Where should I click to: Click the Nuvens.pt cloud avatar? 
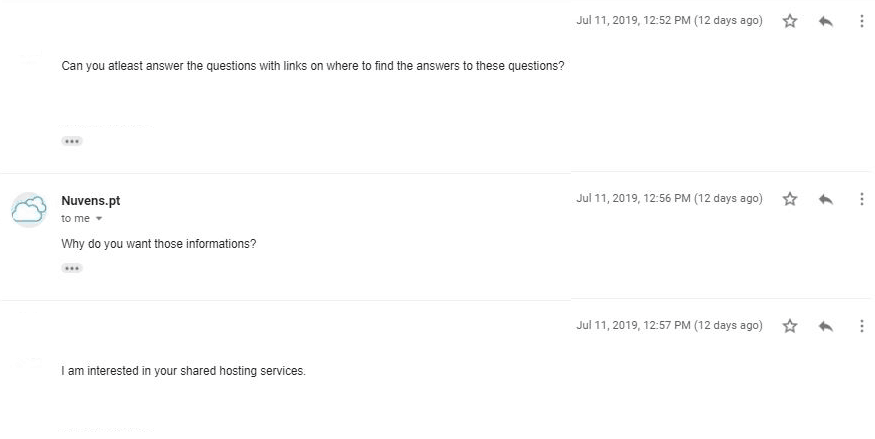coord(29,210)
